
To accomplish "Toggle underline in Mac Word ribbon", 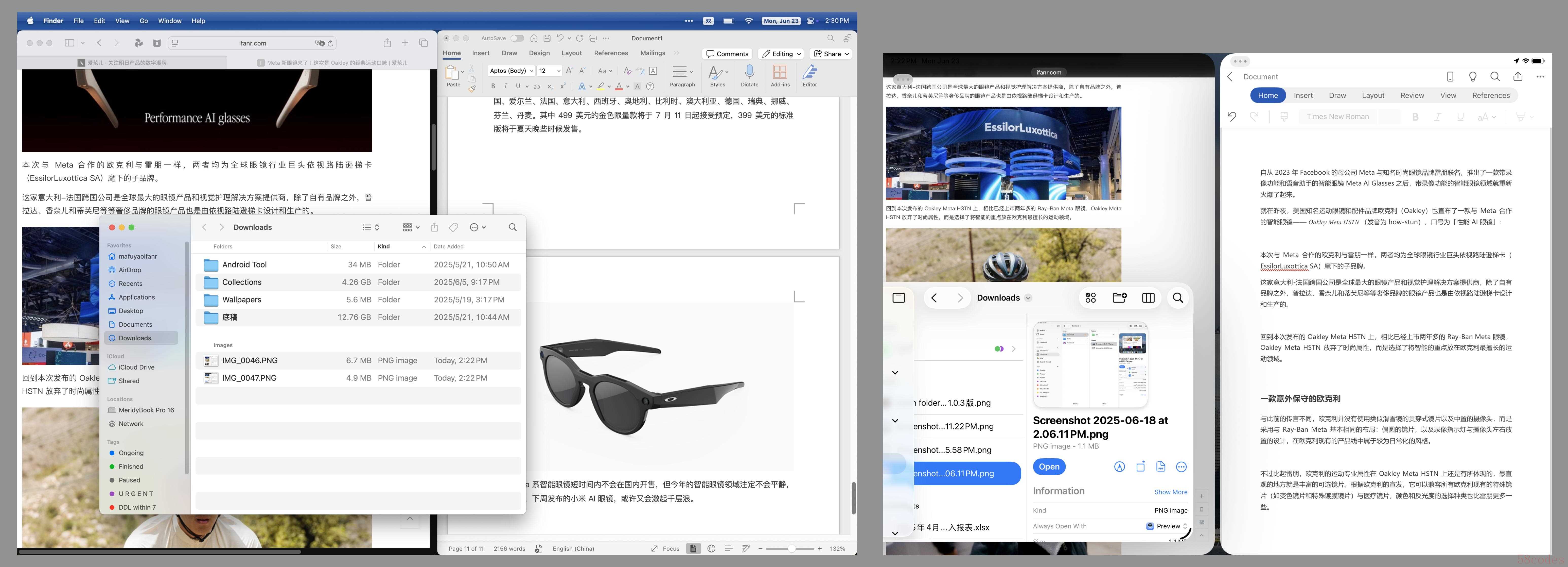I will coord(518,87).
